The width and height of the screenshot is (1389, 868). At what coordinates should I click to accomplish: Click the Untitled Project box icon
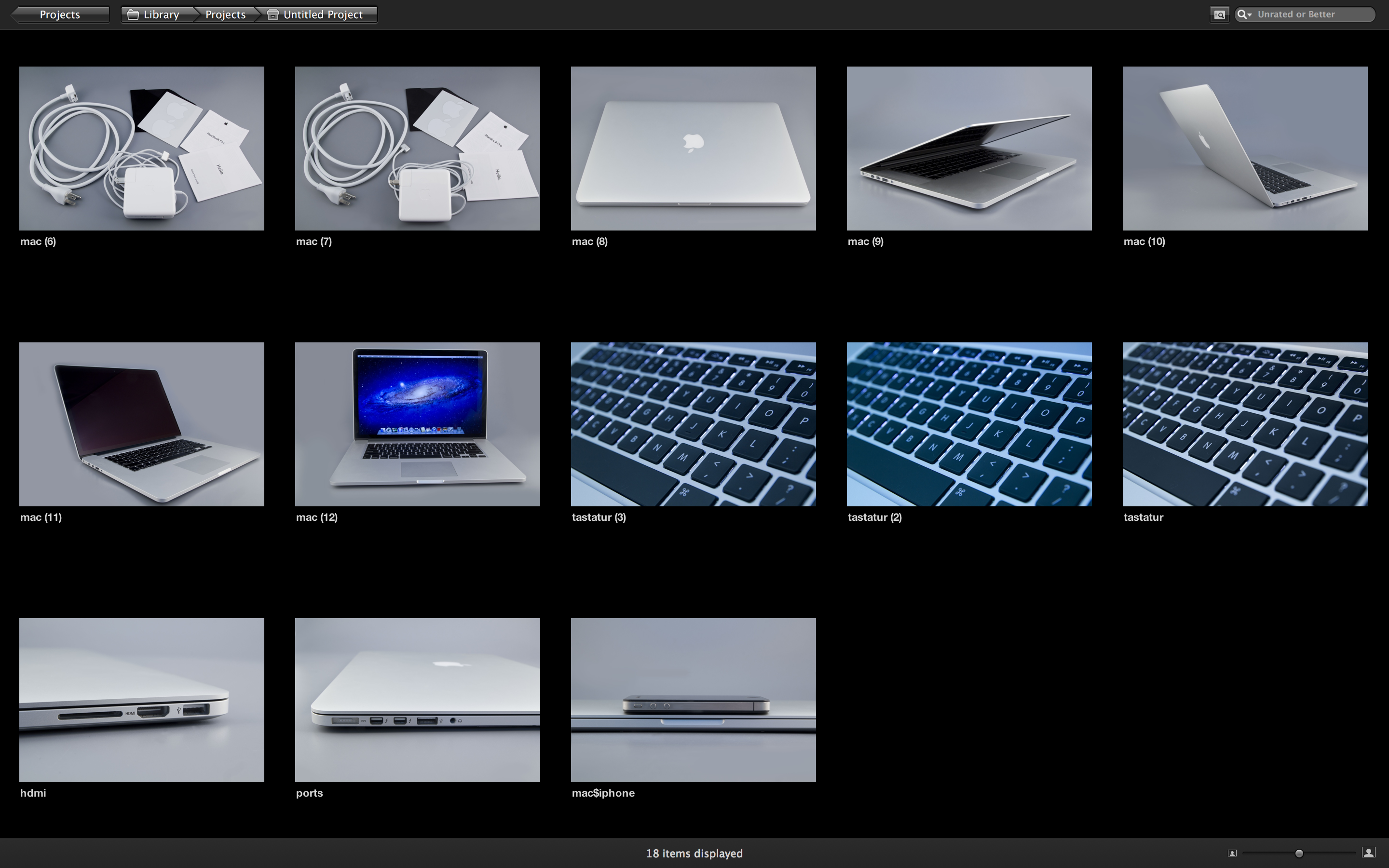pos(273,14)
